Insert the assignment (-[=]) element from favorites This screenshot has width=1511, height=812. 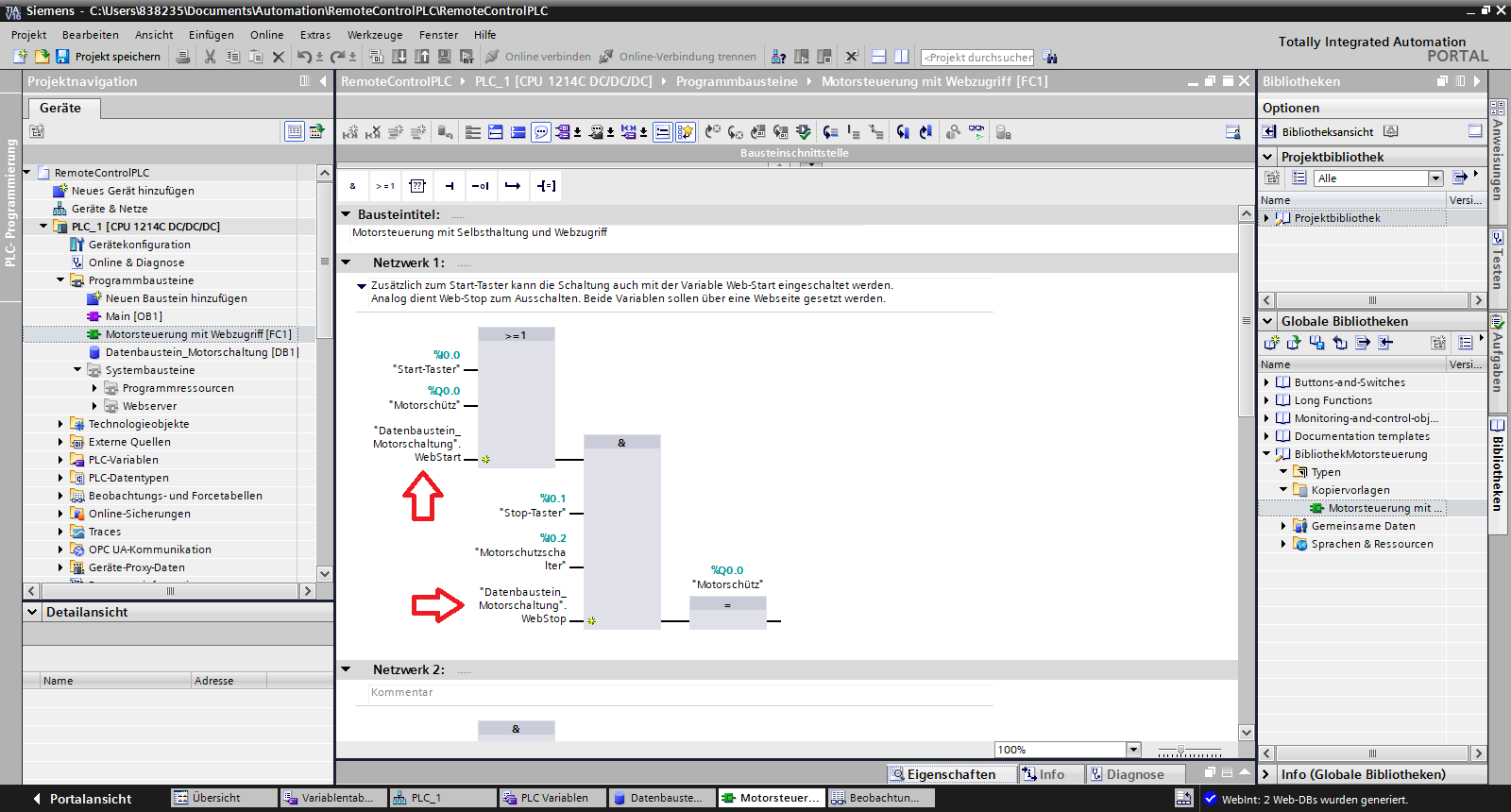(546, 186)
